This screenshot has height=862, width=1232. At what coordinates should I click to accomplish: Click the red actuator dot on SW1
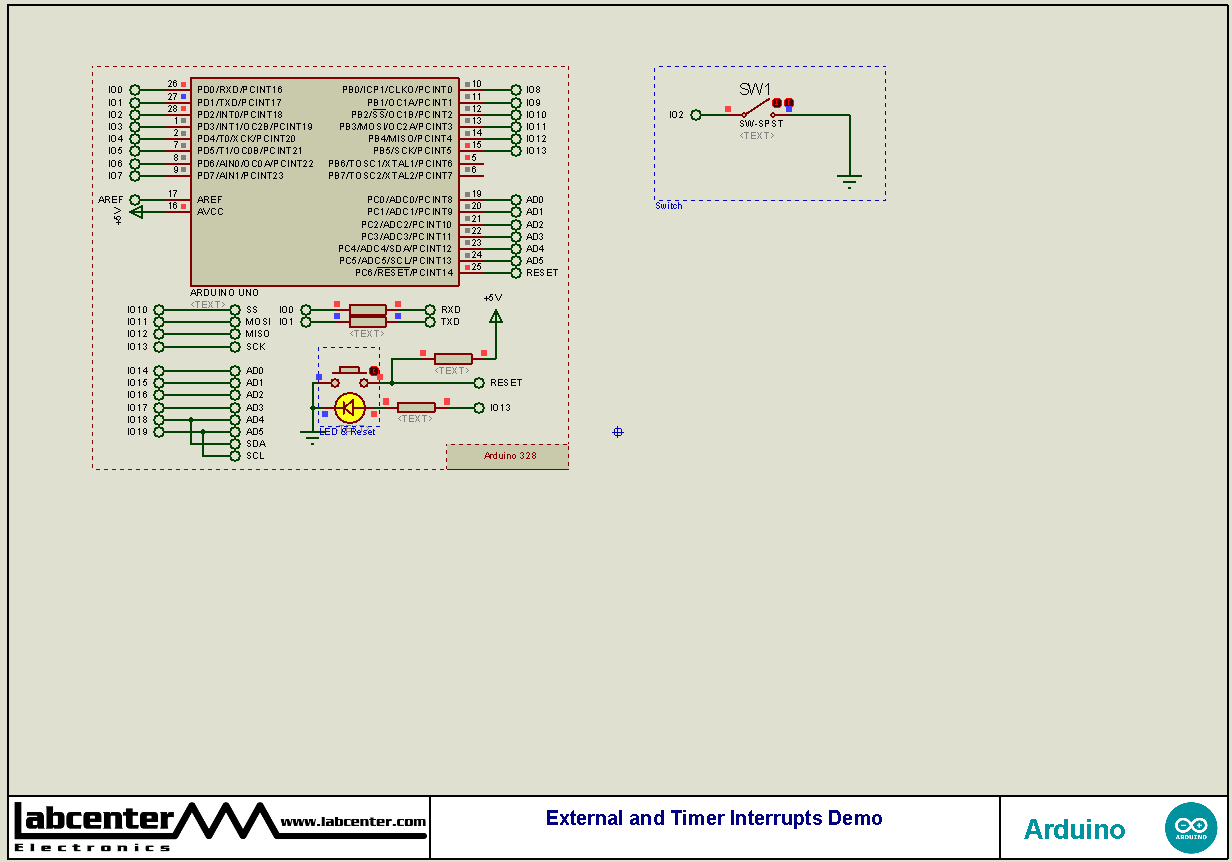[x=777, y=102]
